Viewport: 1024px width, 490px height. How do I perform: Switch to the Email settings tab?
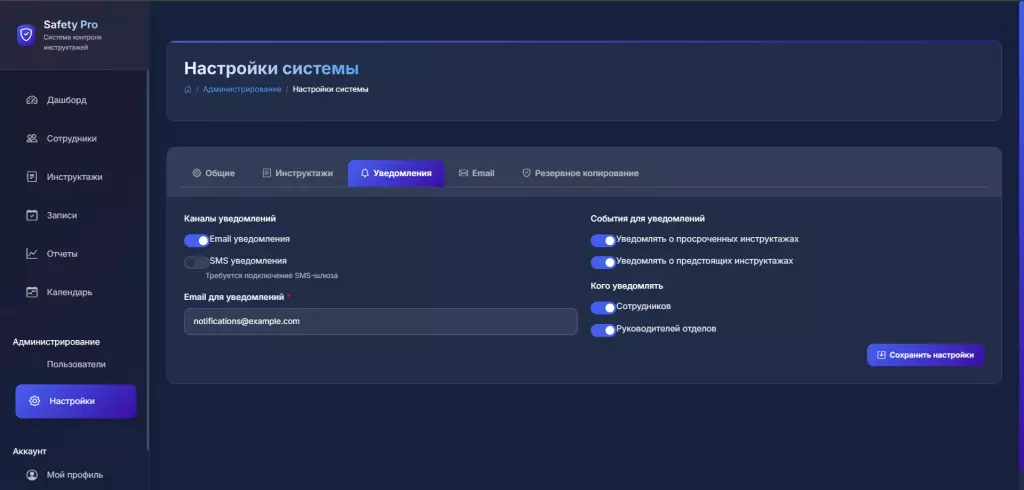(476, 173)
